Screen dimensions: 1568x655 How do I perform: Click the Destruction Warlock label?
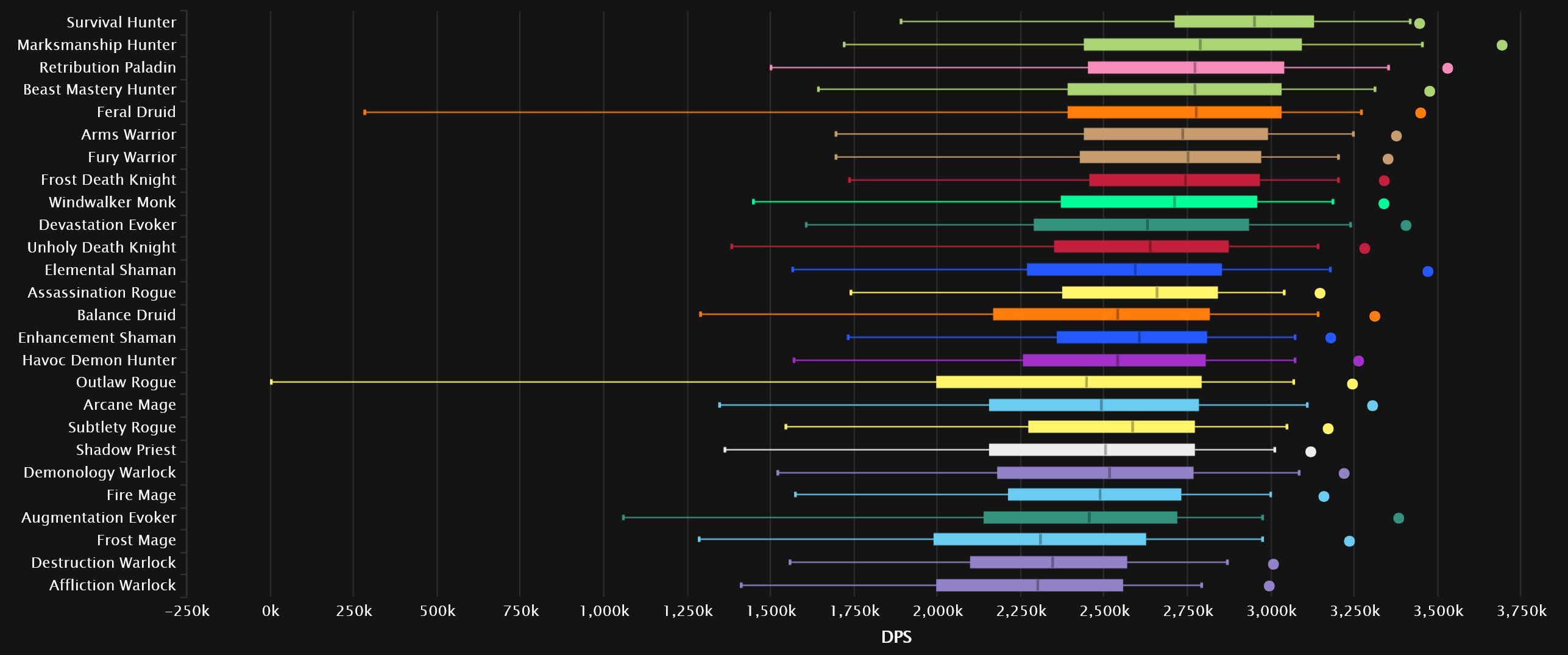pyautogui.click(x=104, y=563)
